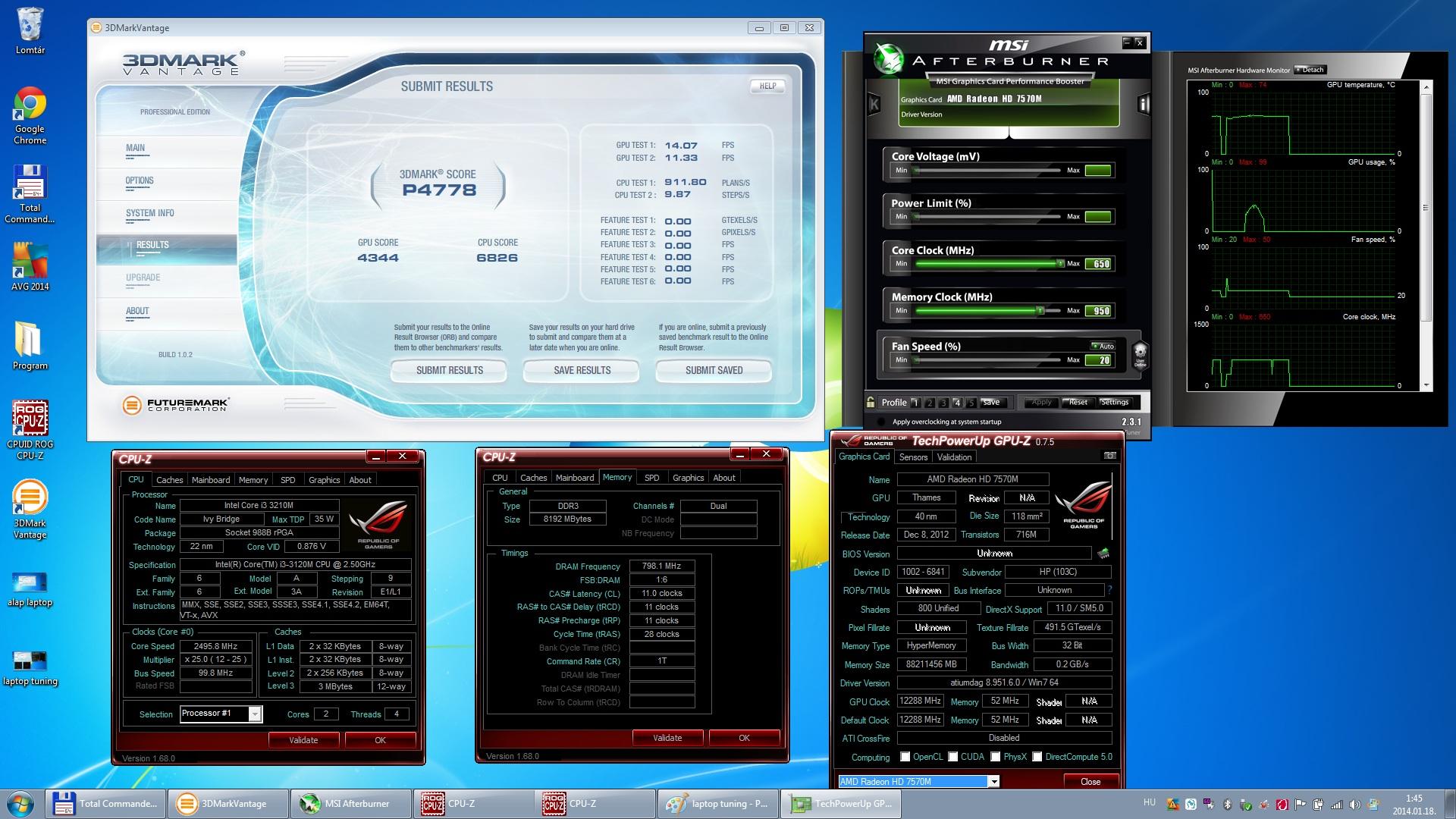Select Afterburner profile slot 1
The width and height of the screenshot is (1456, 819).
coord(915,403)
